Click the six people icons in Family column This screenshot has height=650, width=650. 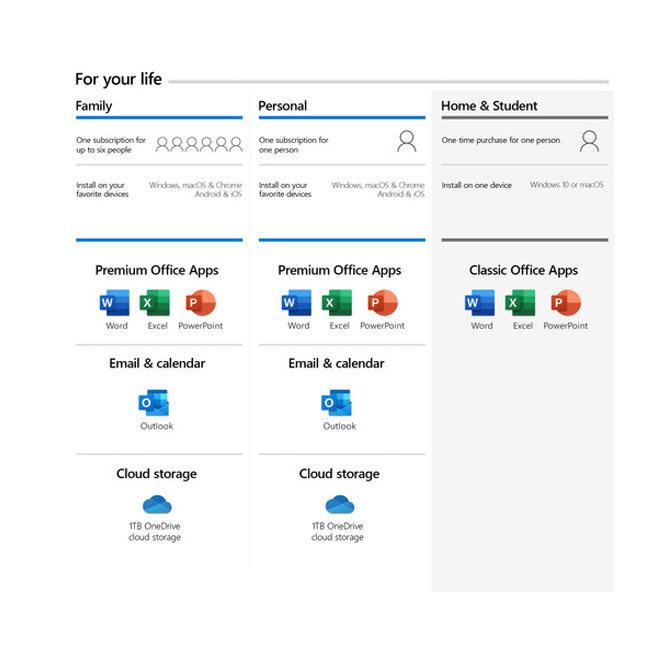(199, 144)
